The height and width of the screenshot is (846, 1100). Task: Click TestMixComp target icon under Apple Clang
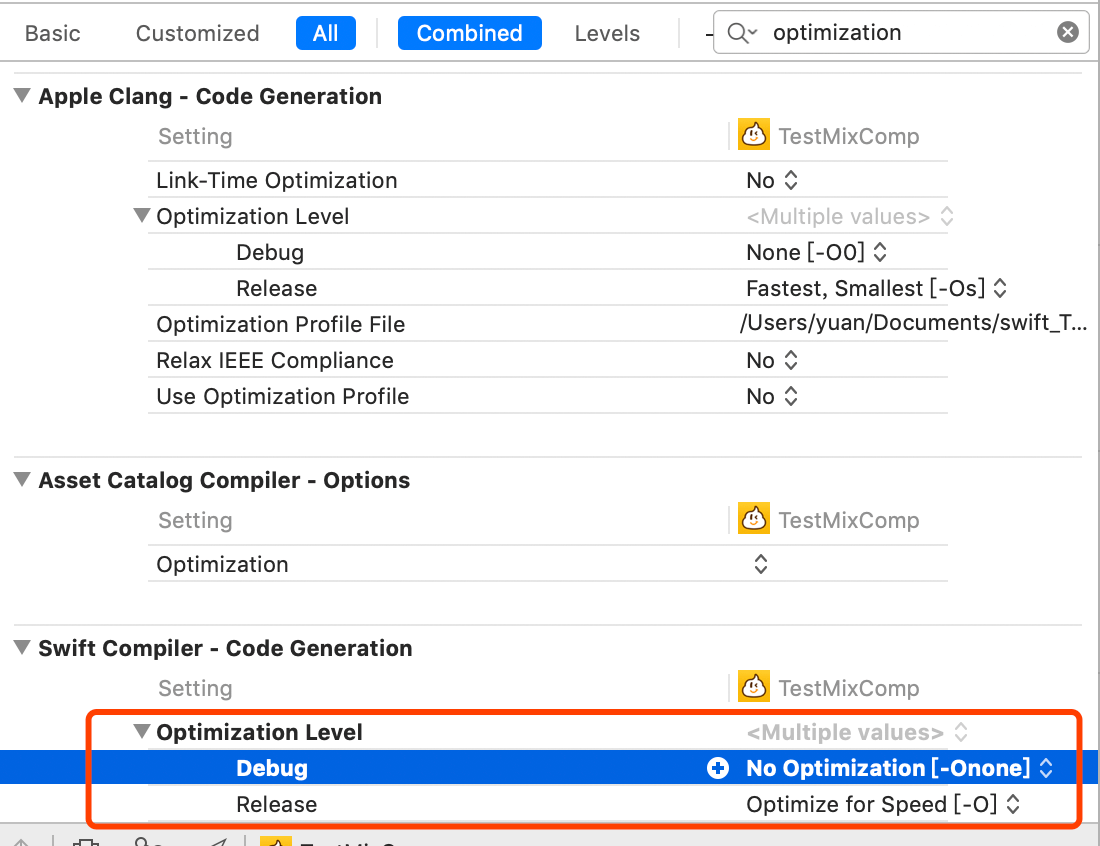754,135
